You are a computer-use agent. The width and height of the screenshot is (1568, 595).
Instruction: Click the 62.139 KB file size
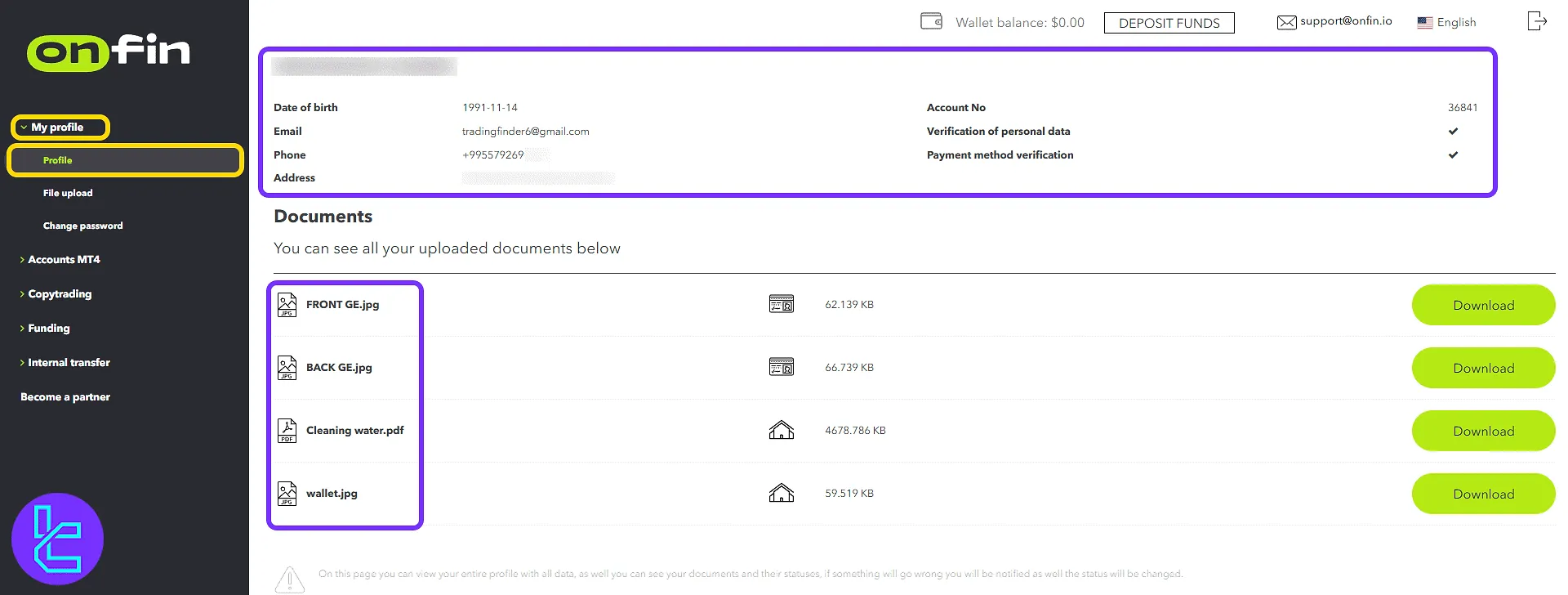pyautogui.click(x=849, y=305)
